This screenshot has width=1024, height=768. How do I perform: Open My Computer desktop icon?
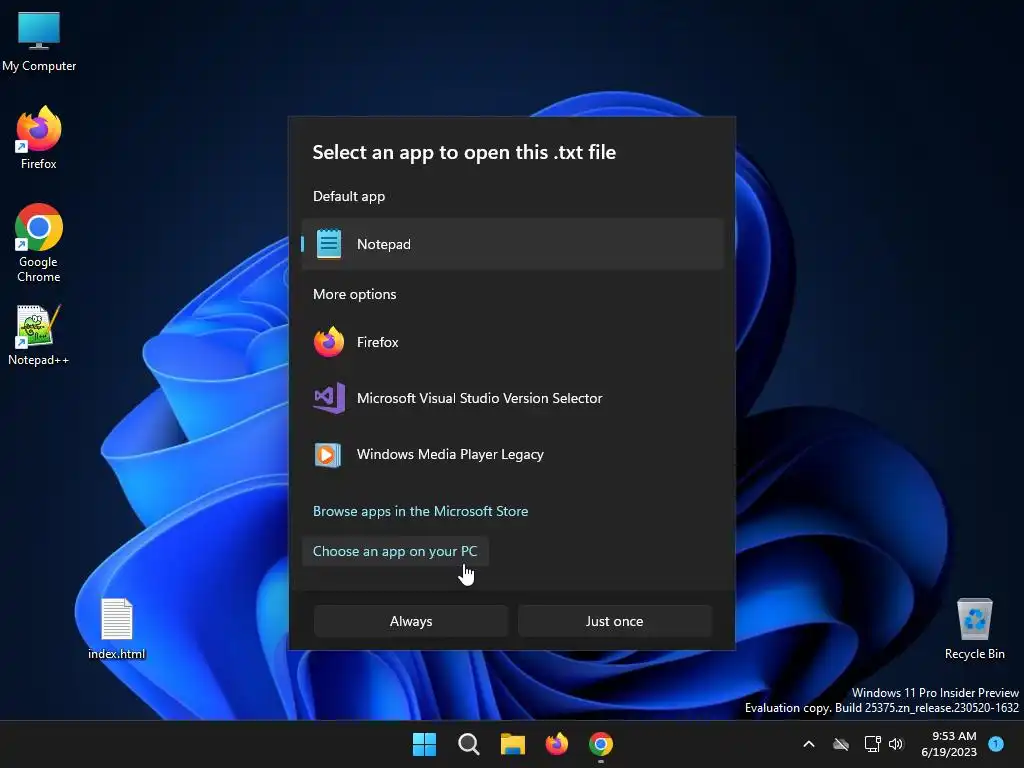(x=39, y=42)
